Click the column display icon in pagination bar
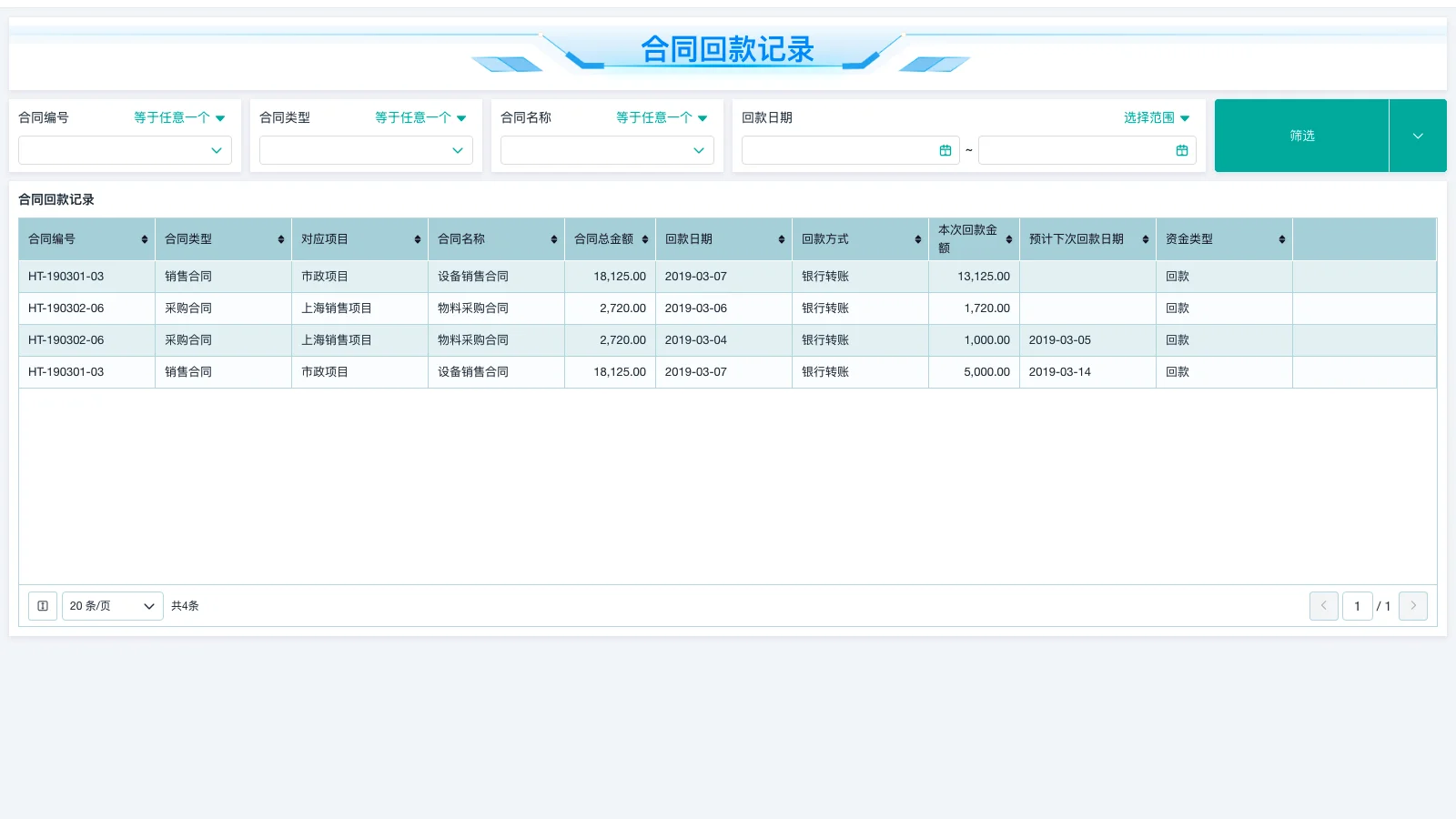1456x819 pixels. (x=42, y=605)
